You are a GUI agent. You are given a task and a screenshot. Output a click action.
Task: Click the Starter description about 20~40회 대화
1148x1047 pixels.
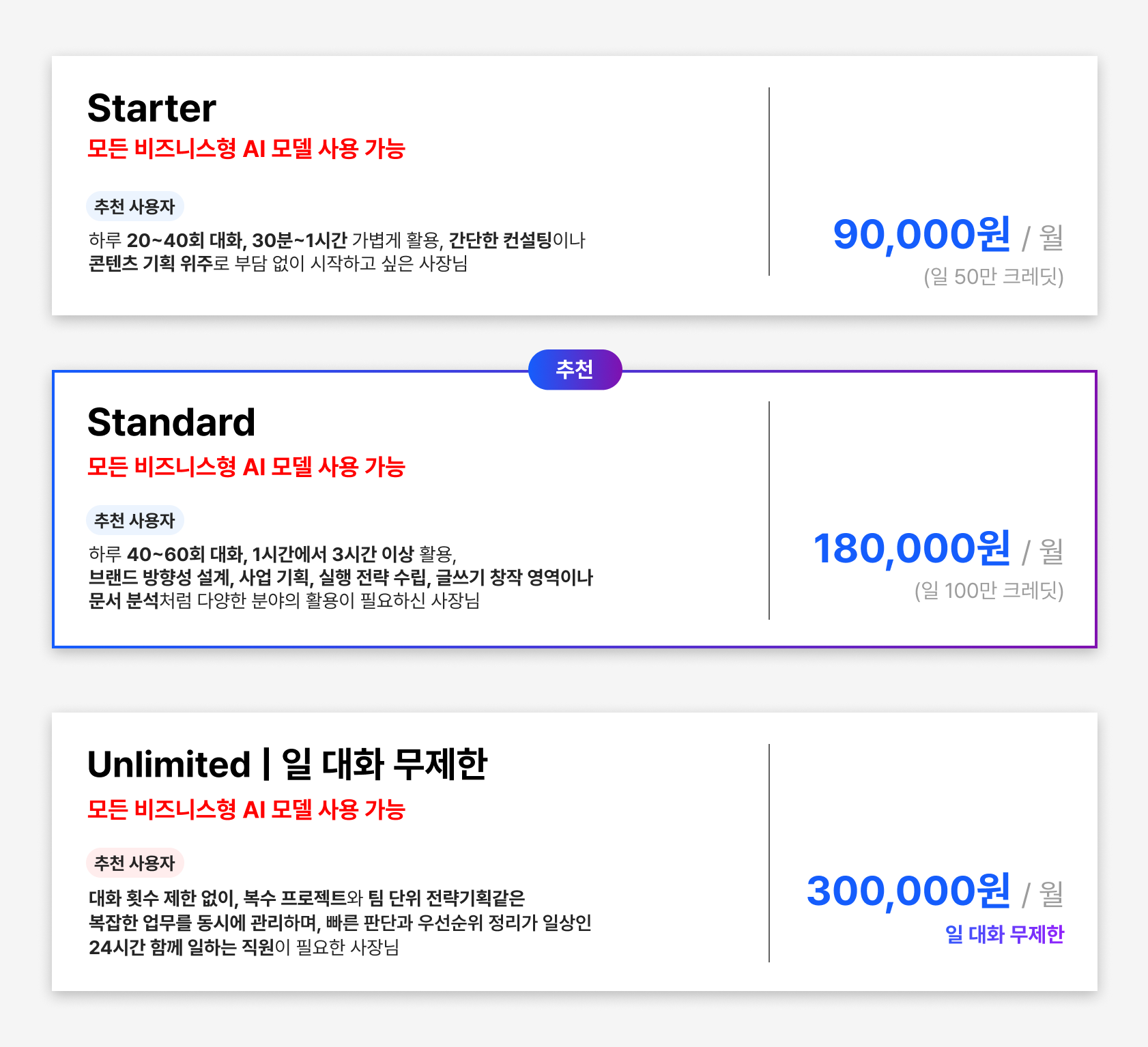337,252
